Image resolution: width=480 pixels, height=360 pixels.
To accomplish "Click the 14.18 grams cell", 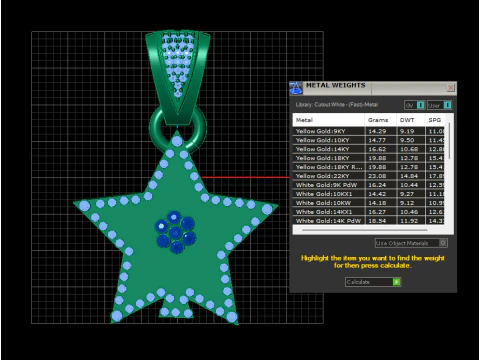I will (381, 203).
